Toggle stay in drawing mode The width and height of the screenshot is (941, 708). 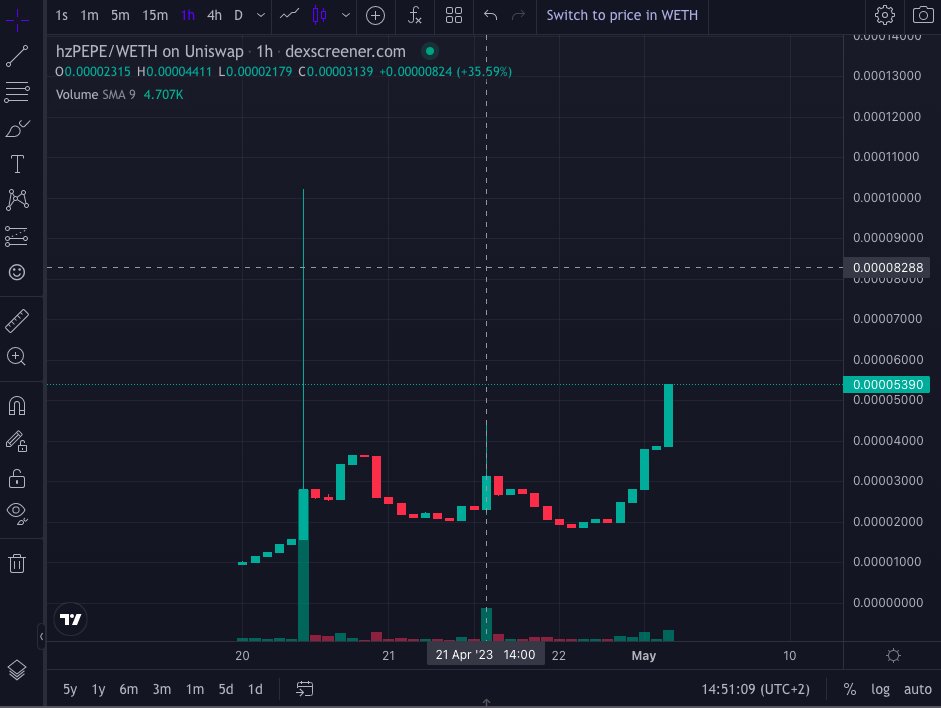click(17, 442)
